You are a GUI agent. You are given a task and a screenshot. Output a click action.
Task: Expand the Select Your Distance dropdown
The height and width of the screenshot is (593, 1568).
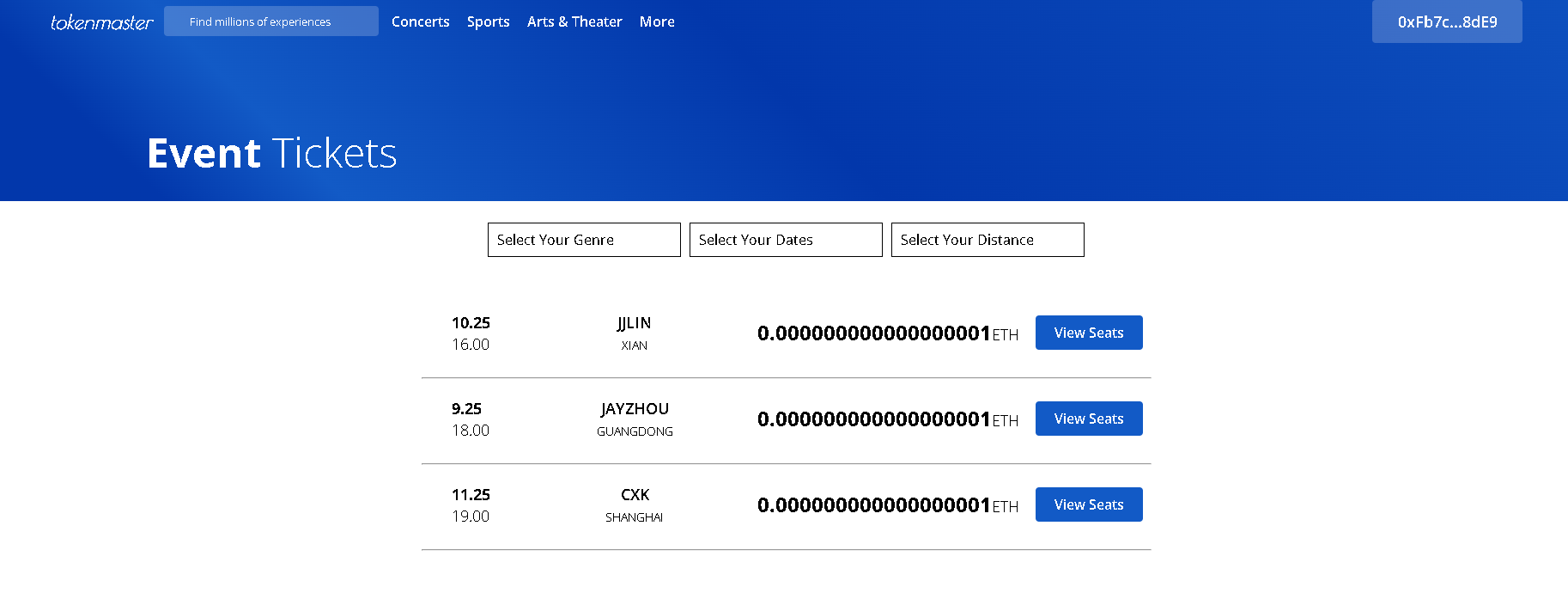click(988, 240)
